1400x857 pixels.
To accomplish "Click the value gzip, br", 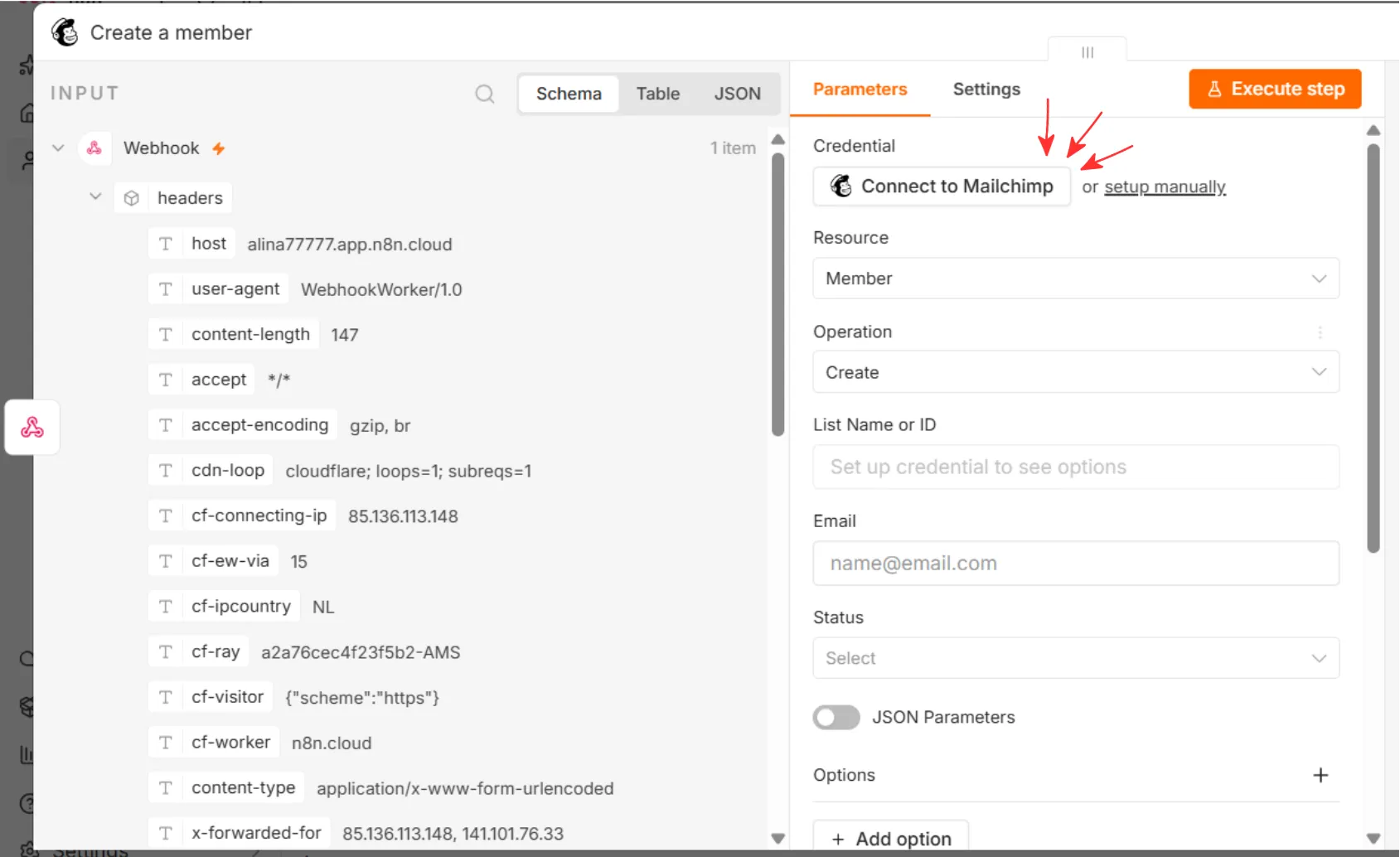I will pos(380,426).
